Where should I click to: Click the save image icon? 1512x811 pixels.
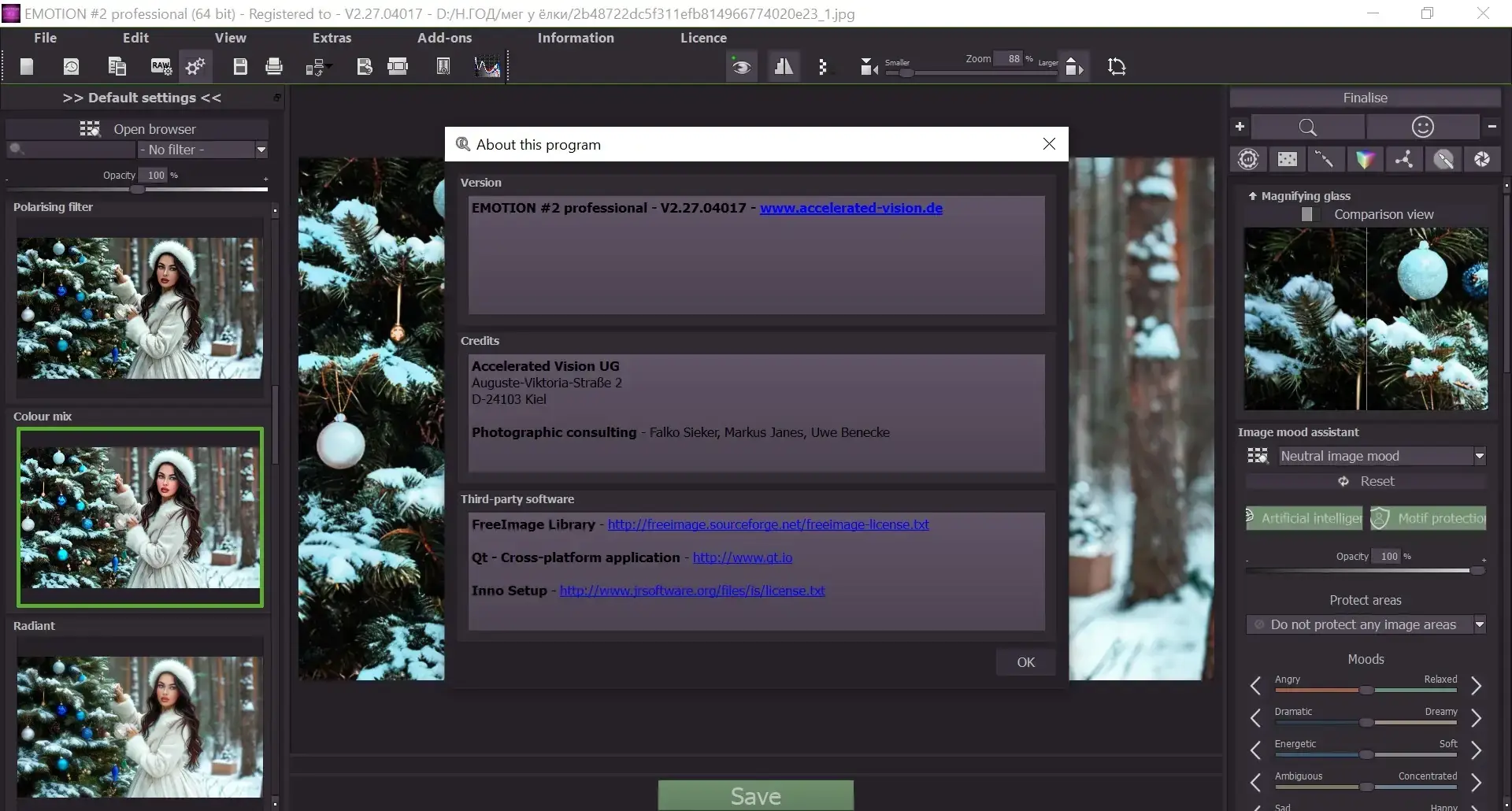(x=239, y=66)
